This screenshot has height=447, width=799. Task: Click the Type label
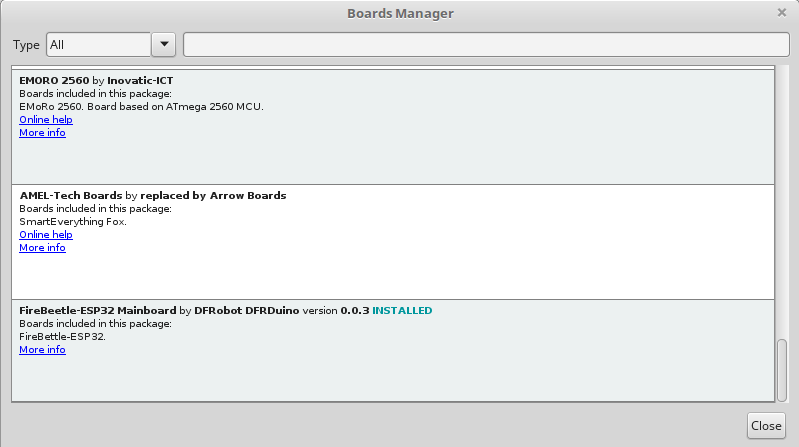(26, 45)
